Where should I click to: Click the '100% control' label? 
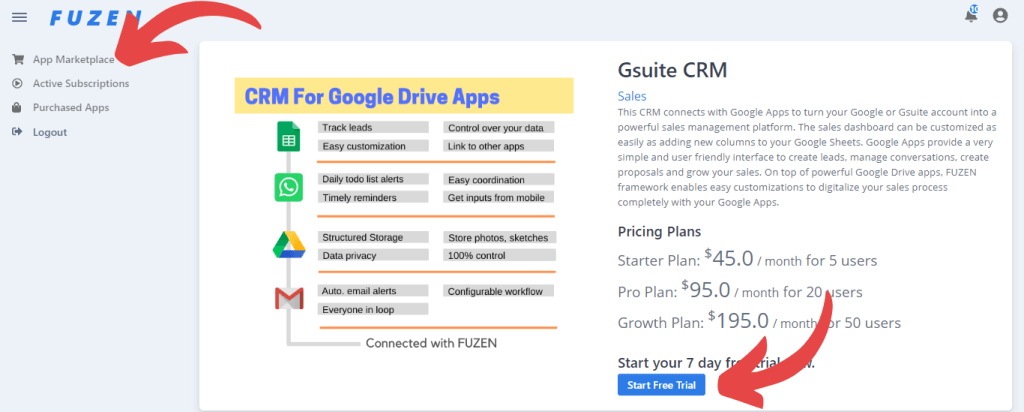pos(499,255)
